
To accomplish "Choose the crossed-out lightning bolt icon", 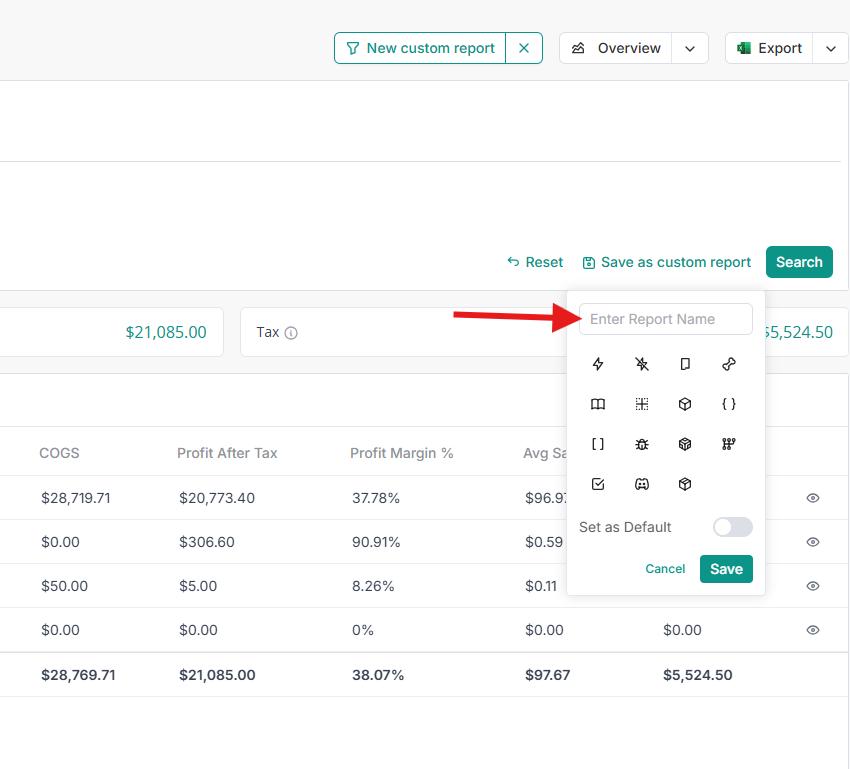I will (x=641, y=364).
